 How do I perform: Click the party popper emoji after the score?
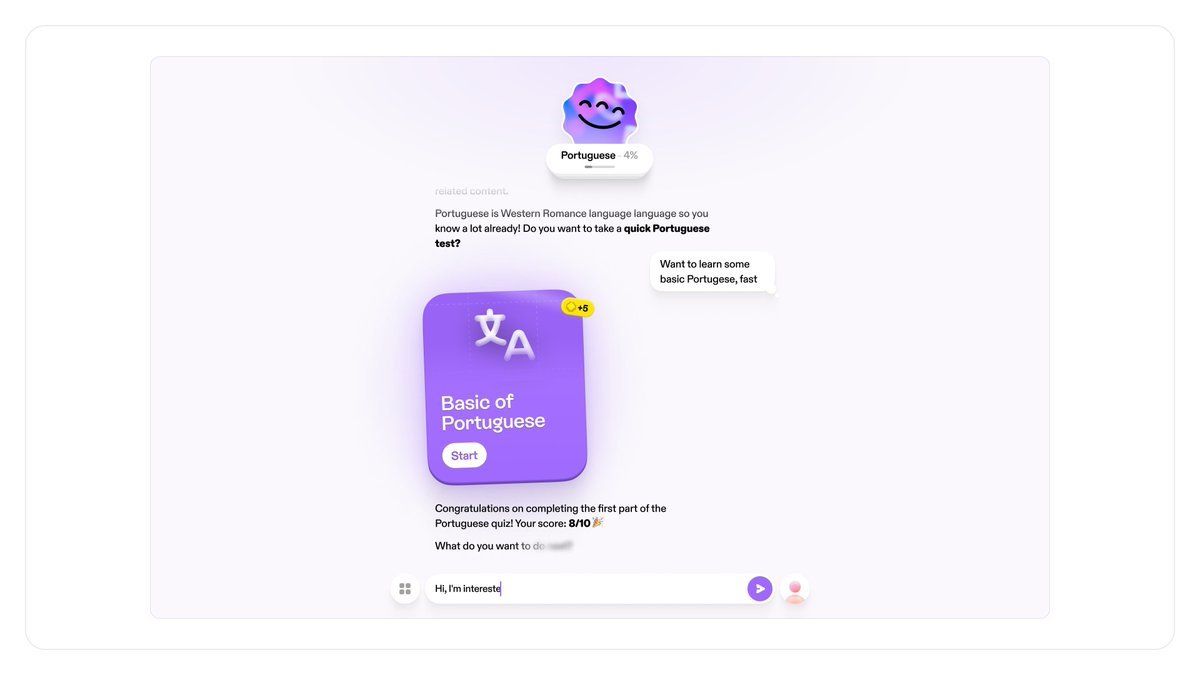click(x=598, y=523)
